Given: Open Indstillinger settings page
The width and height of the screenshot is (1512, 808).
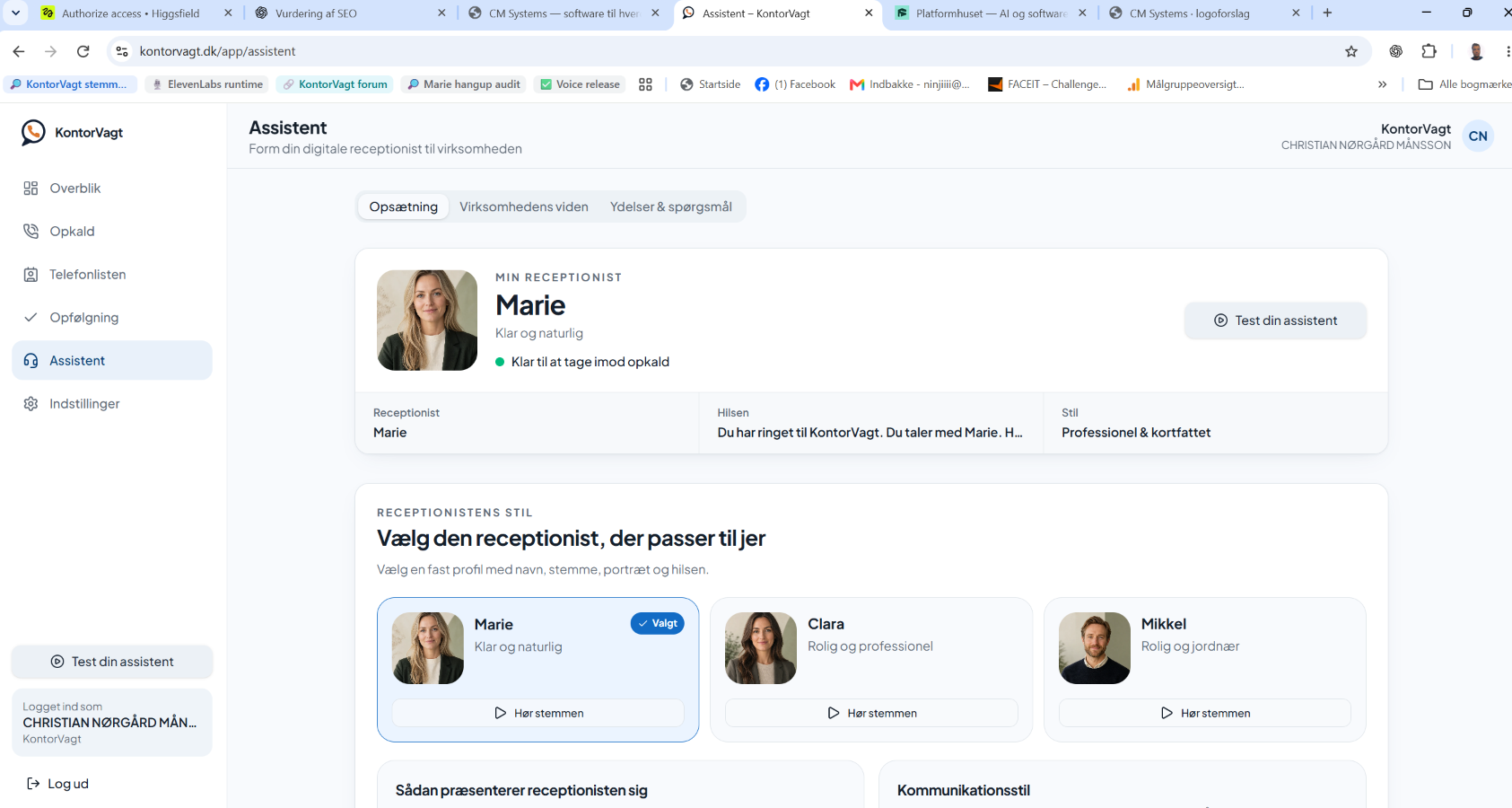Looking at the screenshot, I should [112, 404].
